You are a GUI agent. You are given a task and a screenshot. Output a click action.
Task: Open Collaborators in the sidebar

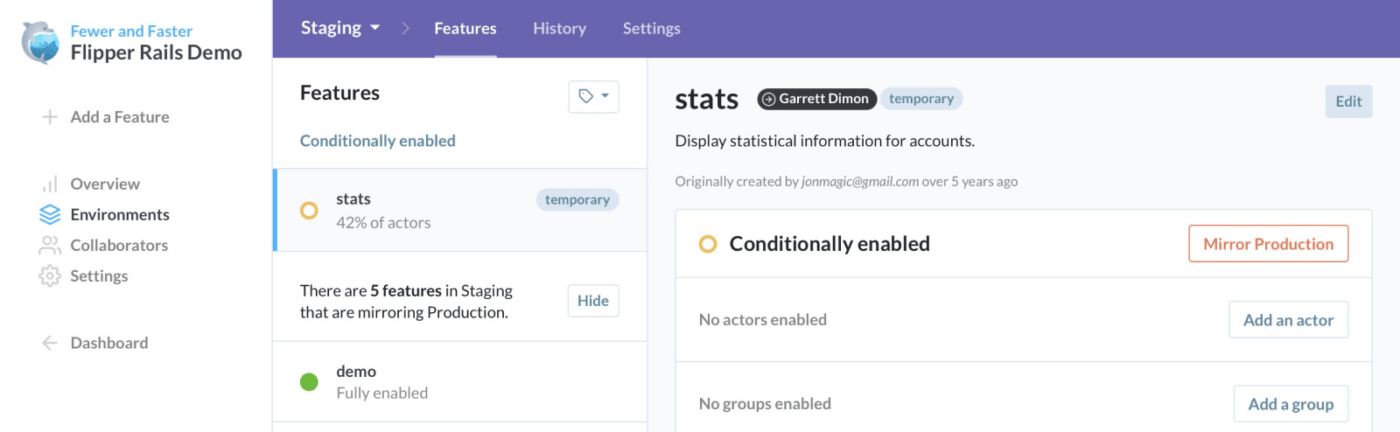[119, 245]
